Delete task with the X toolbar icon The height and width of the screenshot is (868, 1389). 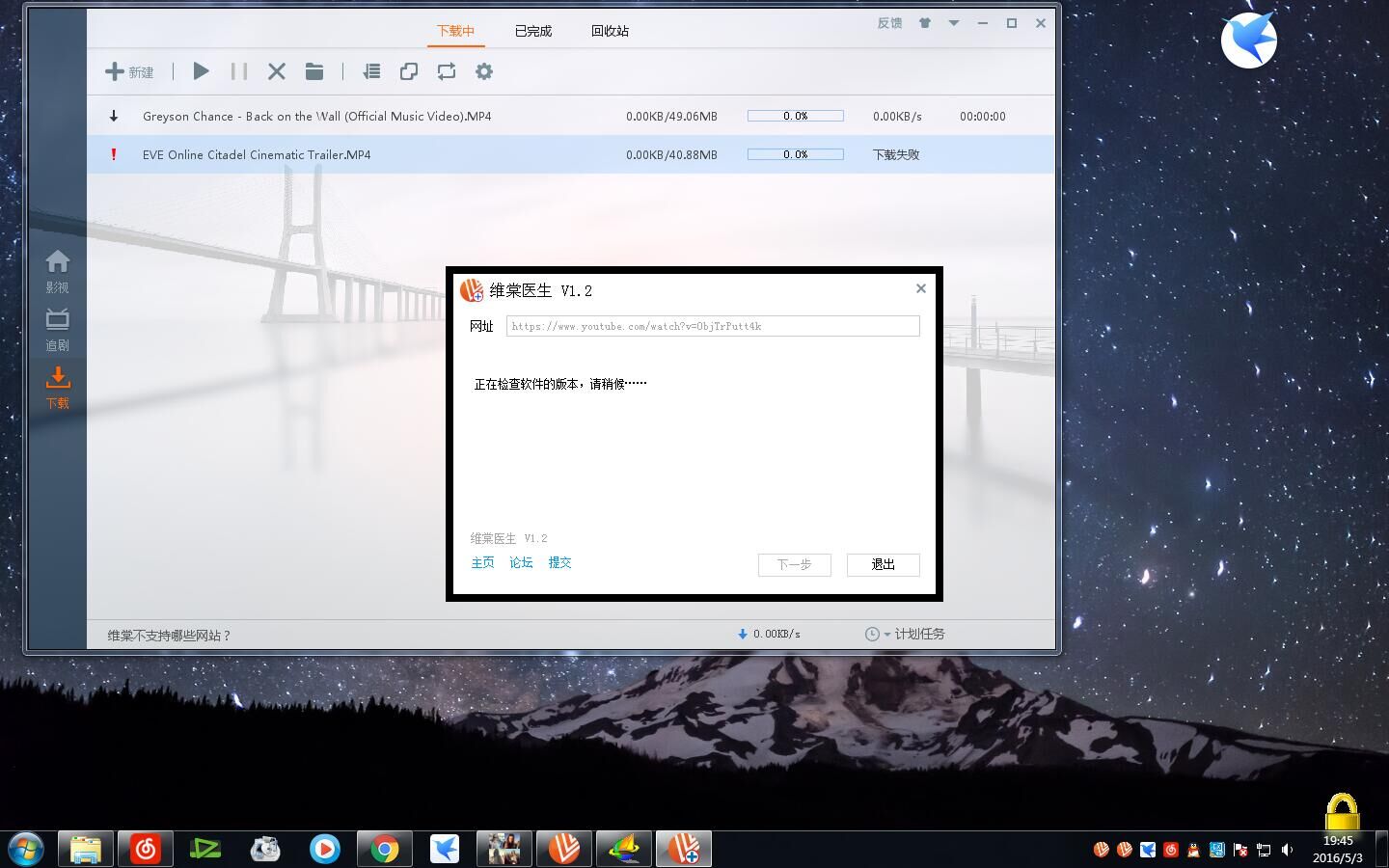coord(277,71)
